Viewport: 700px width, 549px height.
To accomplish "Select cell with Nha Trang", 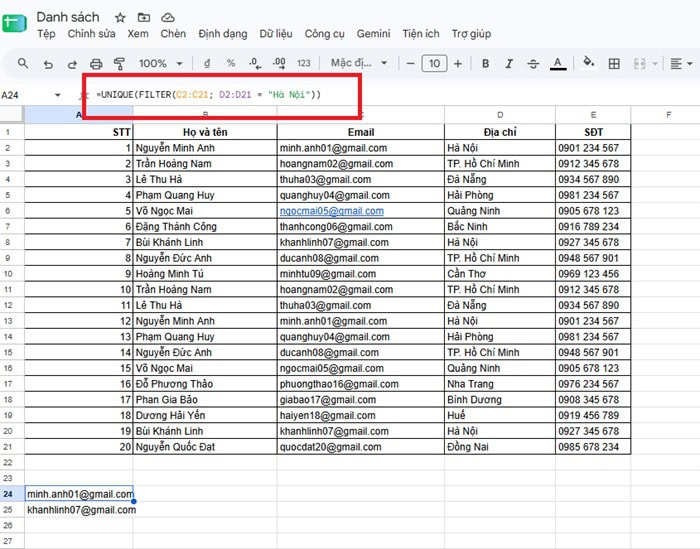I will 500,384.
